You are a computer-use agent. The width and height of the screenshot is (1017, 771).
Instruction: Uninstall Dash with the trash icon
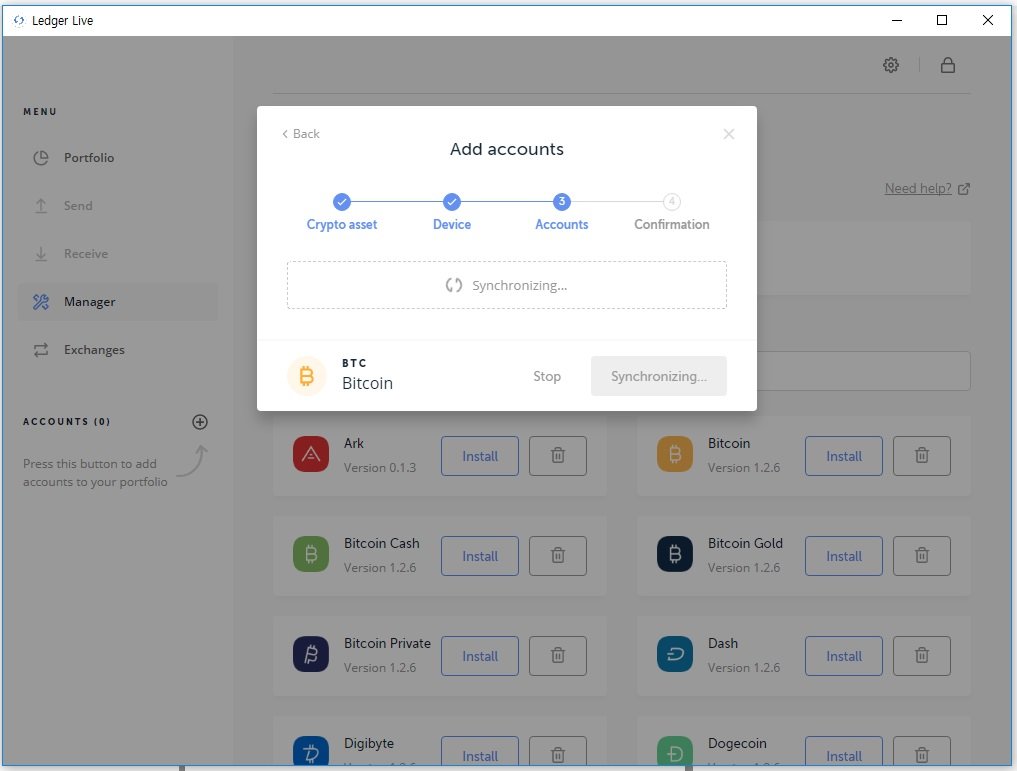[922, 656]
